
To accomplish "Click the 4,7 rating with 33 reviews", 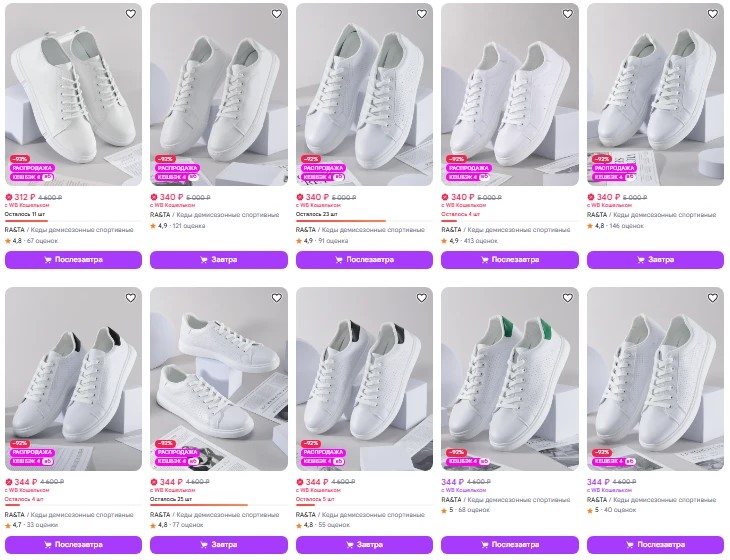I will pos(31,525).
